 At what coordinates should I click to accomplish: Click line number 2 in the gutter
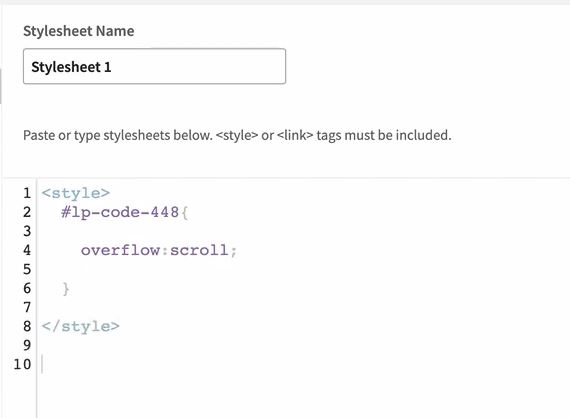[x=27, y=212]
